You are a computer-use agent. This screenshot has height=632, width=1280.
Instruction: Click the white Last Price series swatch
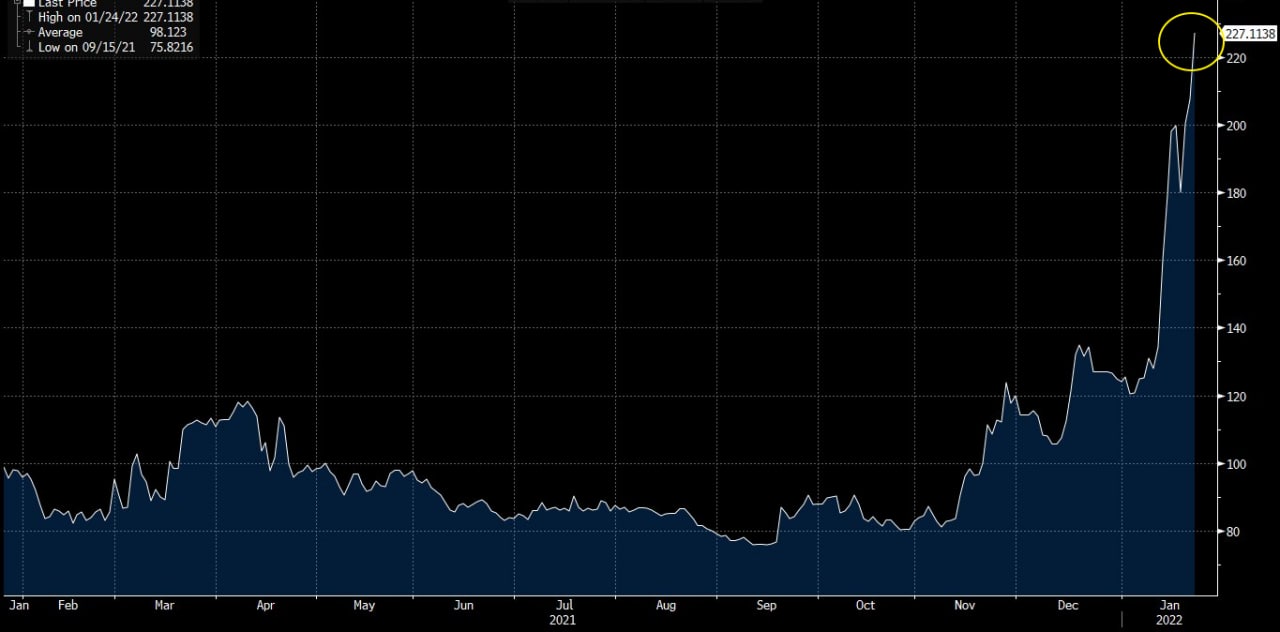pyautogui.click(x=29, y=3)
